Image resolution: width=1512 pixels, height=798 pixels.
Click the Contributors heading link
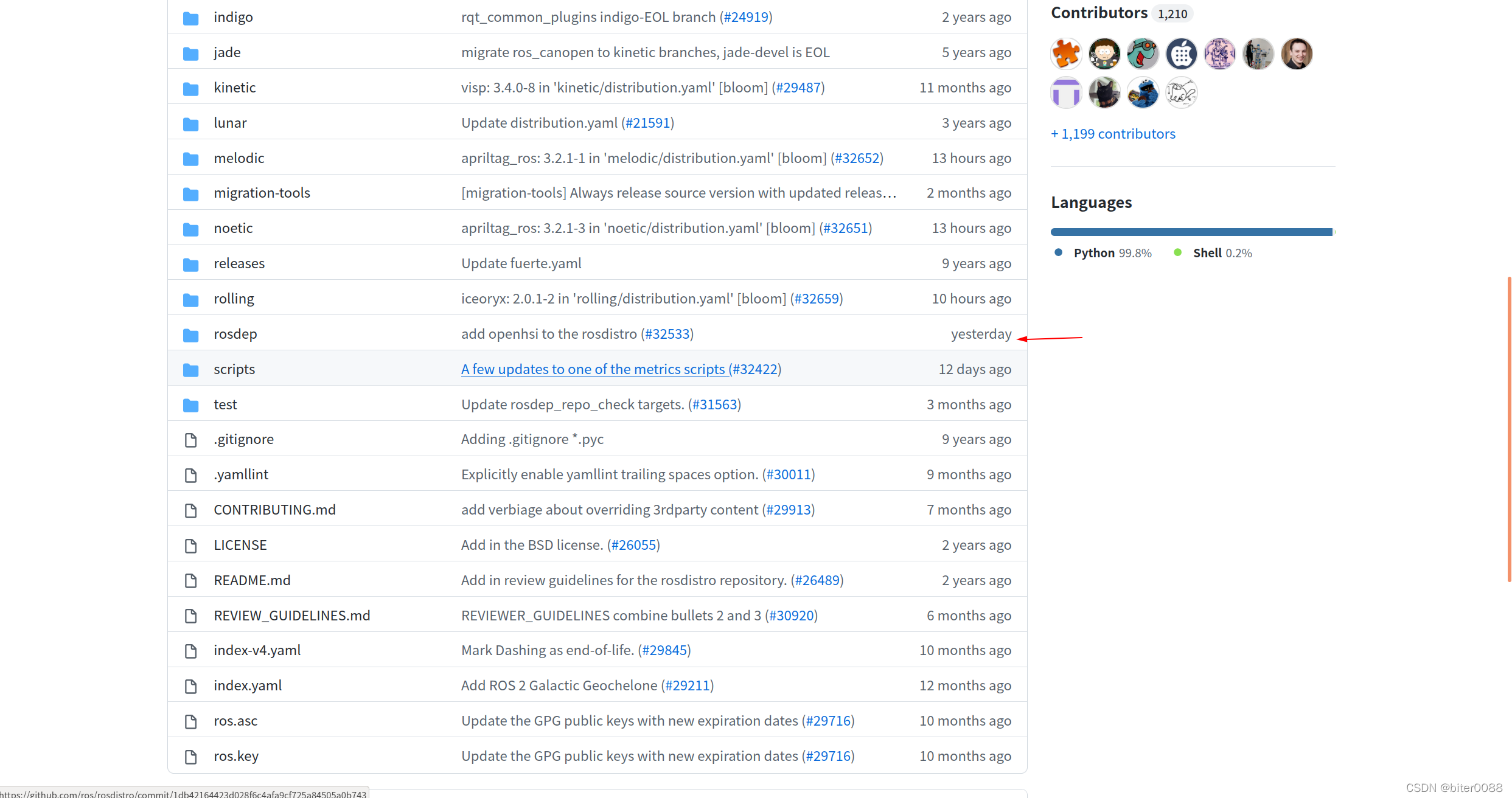pyautogui.click(x=1099, y=13)
